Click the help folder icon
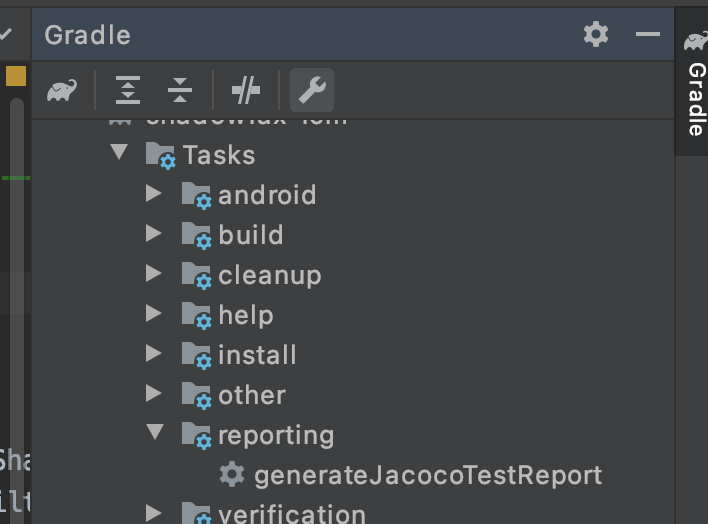Screen dimensions: 708x524 tap(196, 315)
